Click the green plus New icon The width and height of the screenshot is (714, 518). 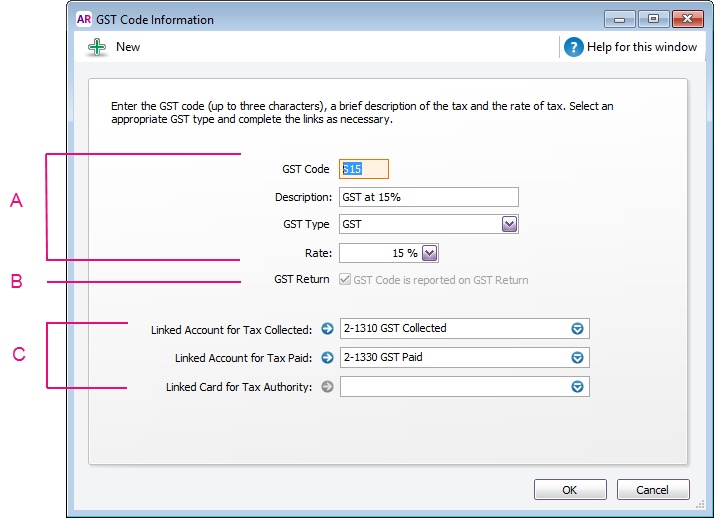(x=97, y=47)
